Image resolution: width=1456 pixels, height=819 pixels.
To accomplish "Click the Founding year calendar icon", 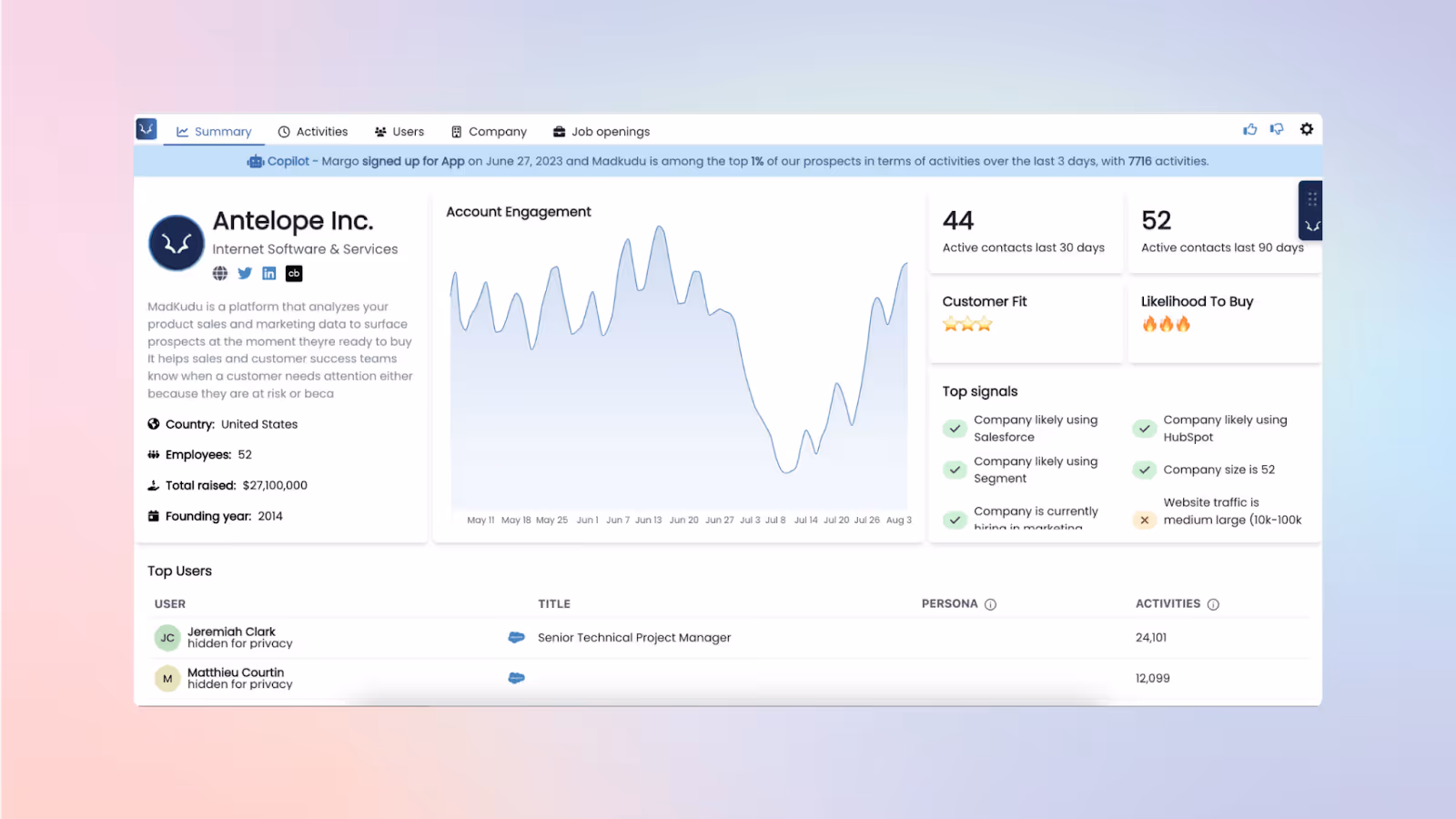I will coord(154,516).
